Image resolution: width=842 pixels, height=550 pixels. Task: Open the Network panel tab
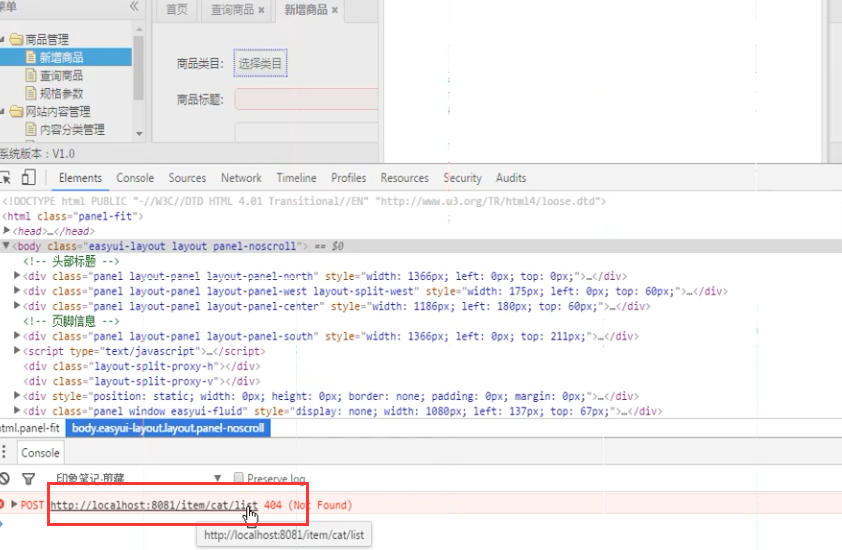tap(241, 178)
